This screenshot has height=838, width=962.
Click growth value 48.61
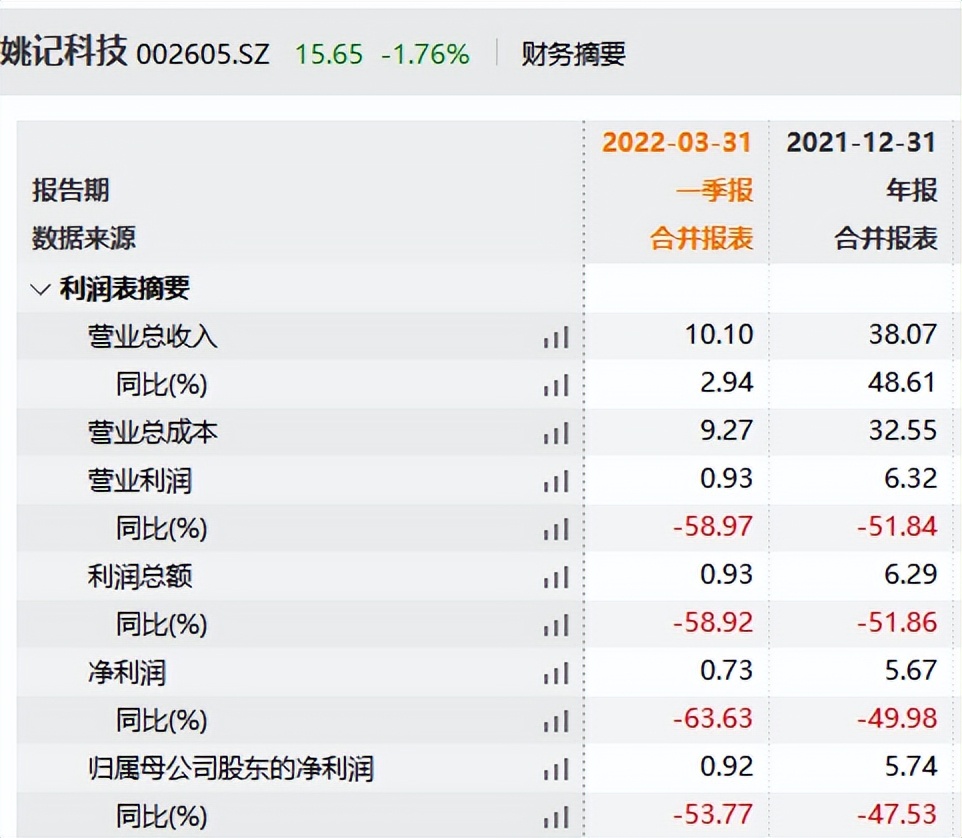coord(902,383)
